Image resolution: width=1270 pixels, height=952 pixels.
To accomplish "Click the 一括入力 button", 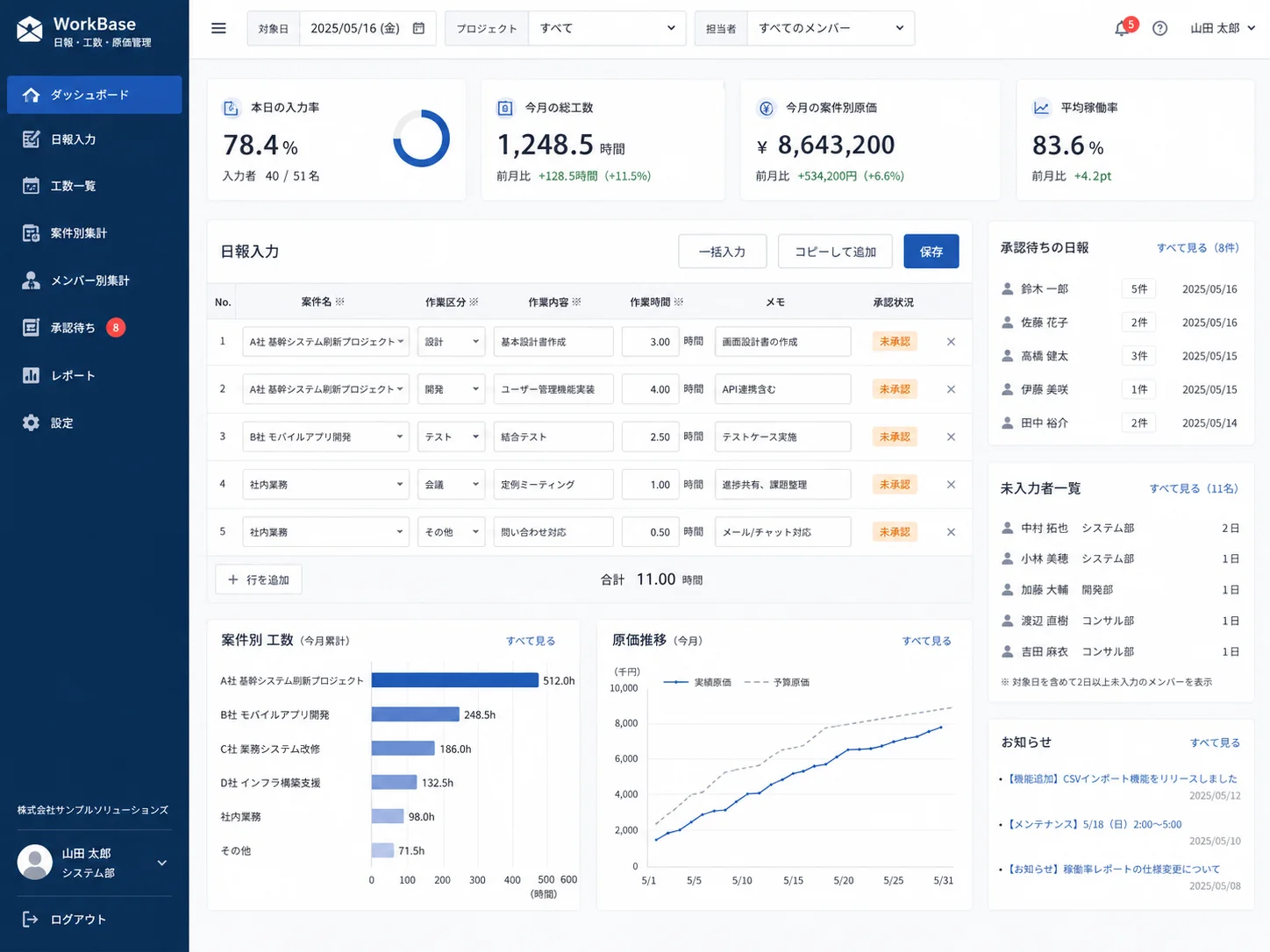I will (723, 252).
